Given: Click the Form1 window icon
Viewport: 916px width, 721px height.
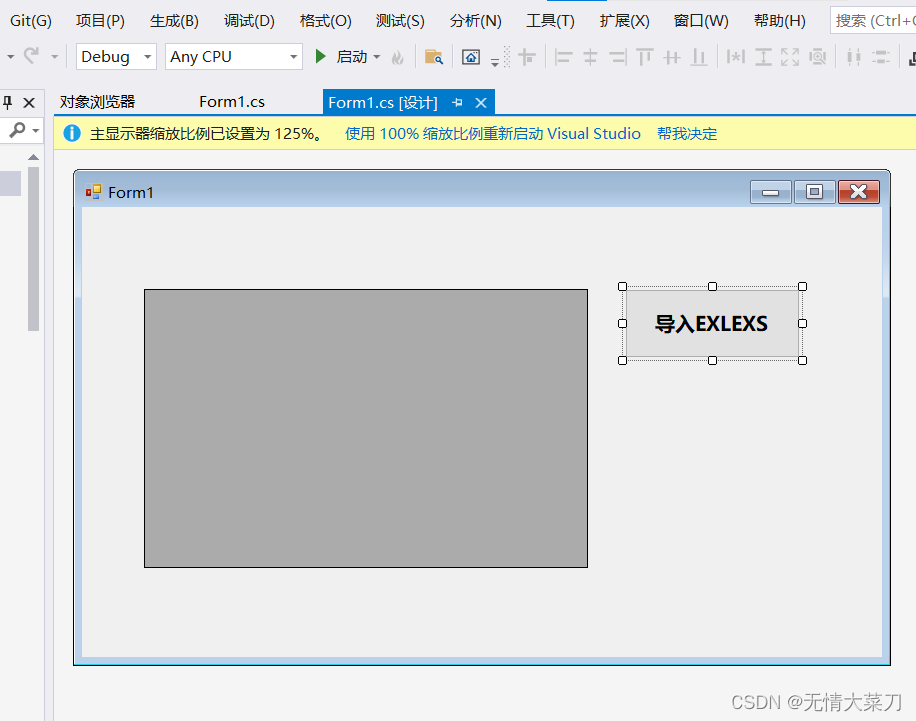Looking at the screenshot, I should click(x=93, y=192).
